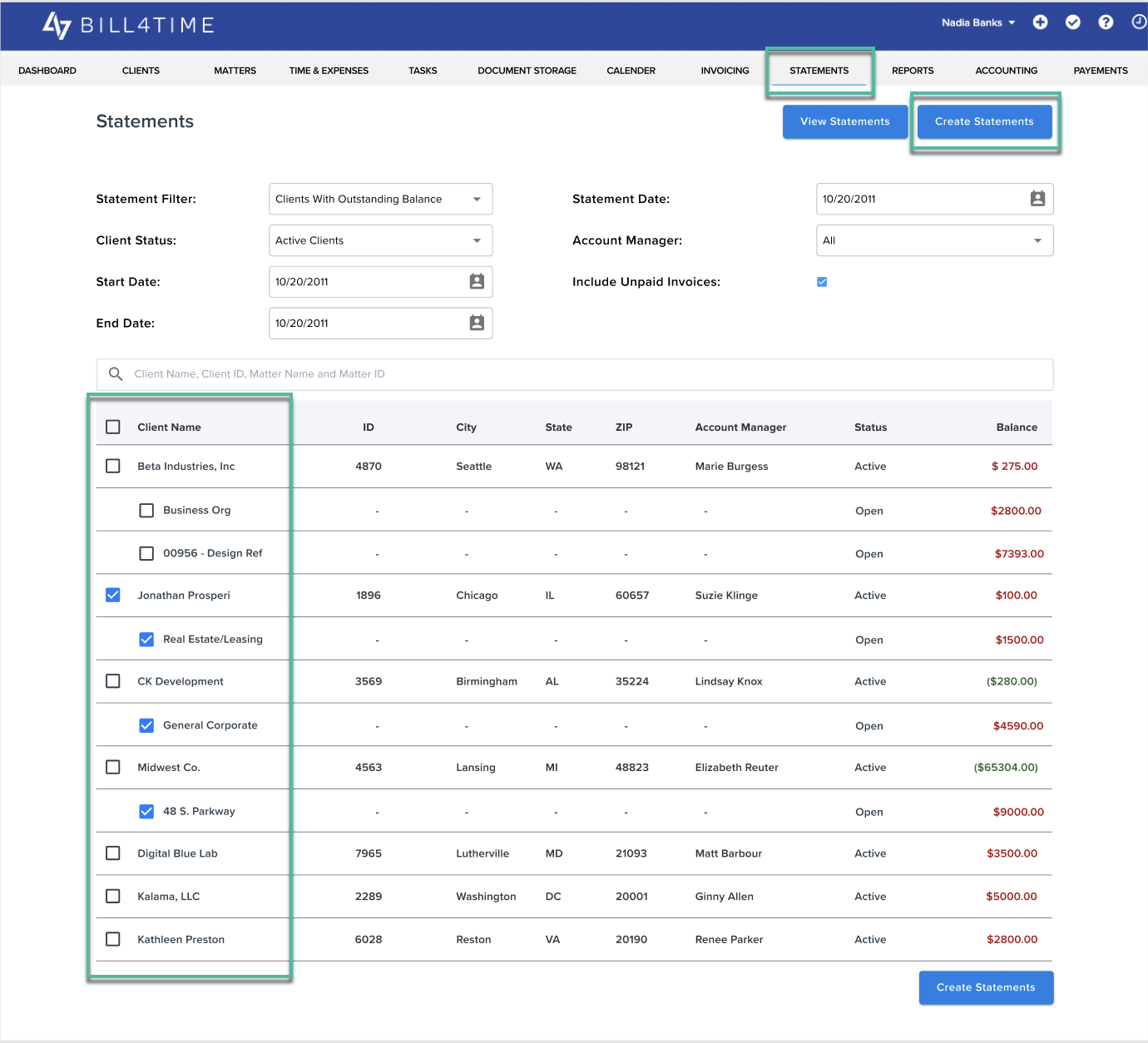Click the Elizabeth Reuter manager cell

(736, 768)
